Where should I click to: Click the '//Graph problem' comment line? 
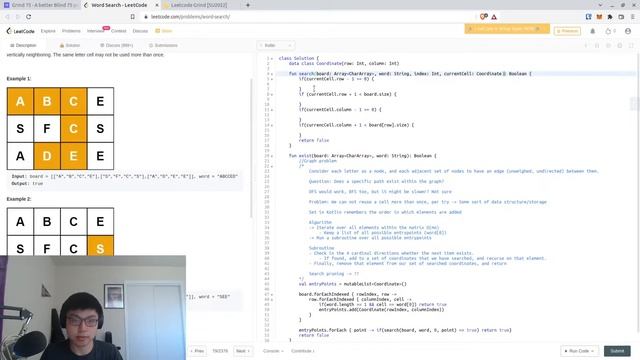coord(318,161)
